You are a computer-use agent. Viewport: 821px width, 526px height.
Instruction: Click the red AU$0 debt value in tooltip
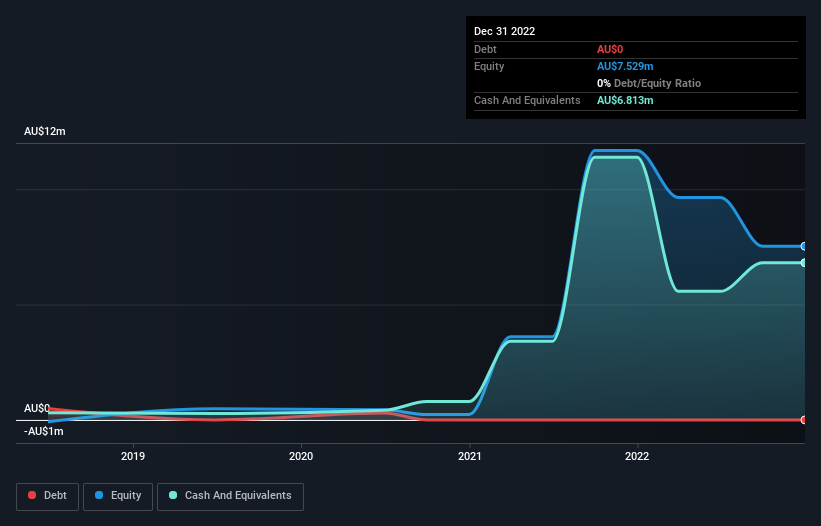tap(610, 49)
